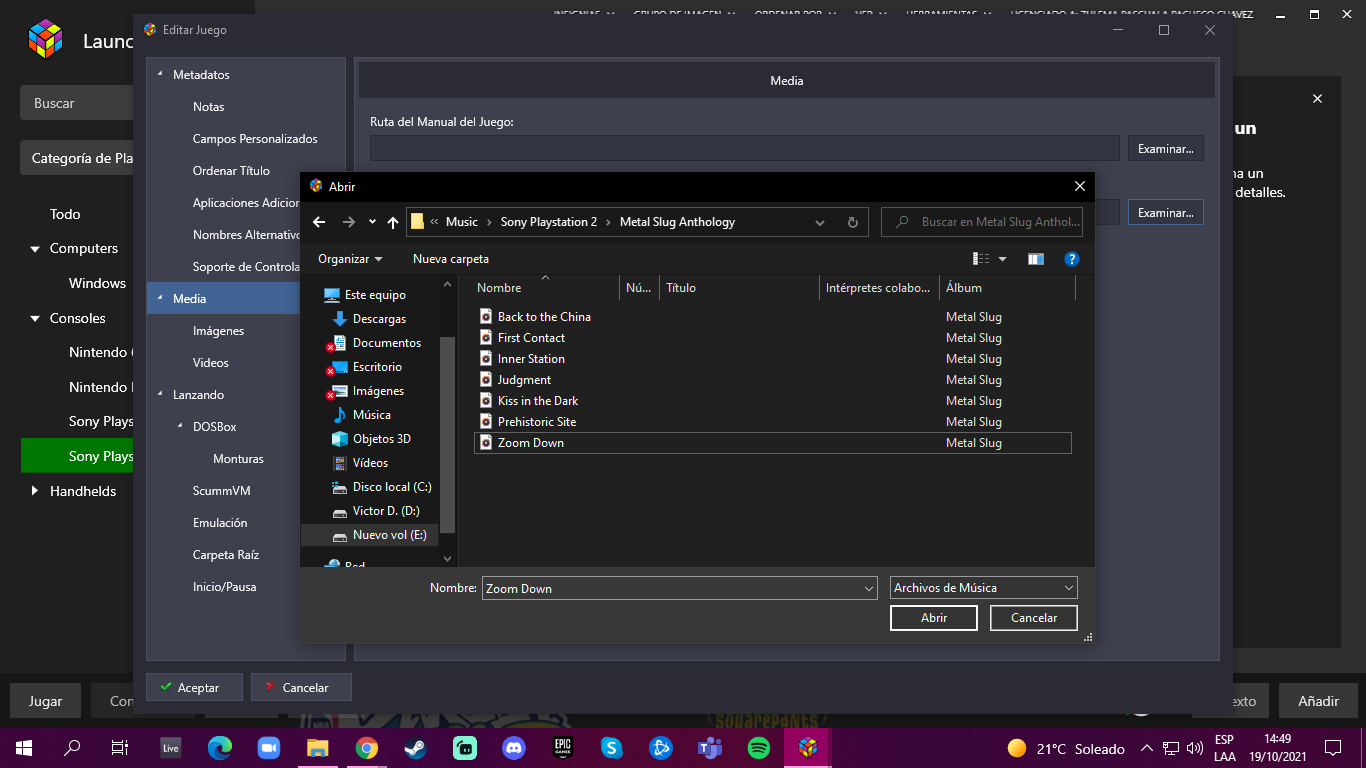Open Steam from the taskbar
This screenshot has height=768, width=1366.
click(415, 747)
